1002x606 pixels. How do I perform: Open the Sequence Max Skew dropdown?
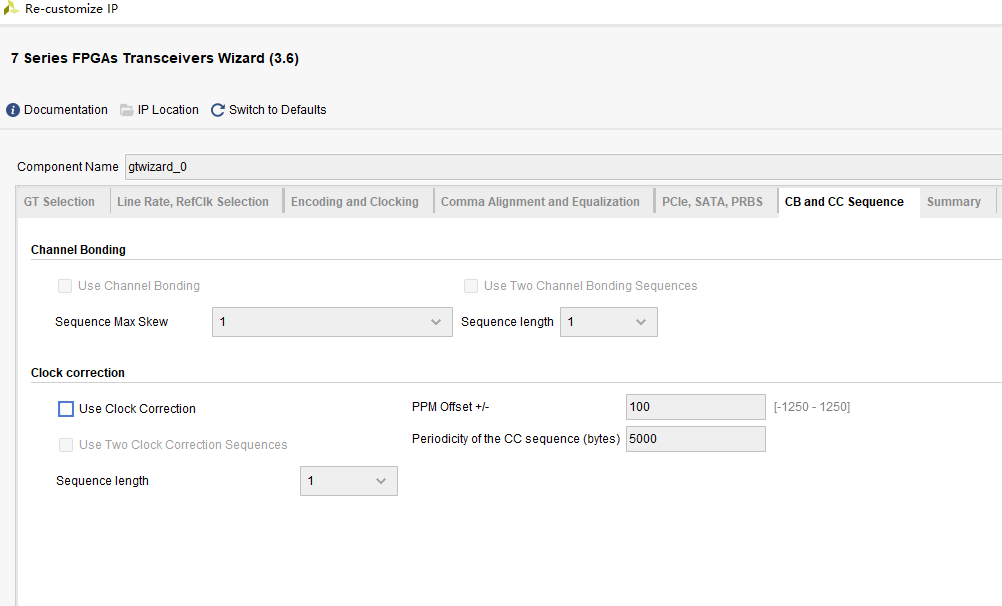click(332, 322)
